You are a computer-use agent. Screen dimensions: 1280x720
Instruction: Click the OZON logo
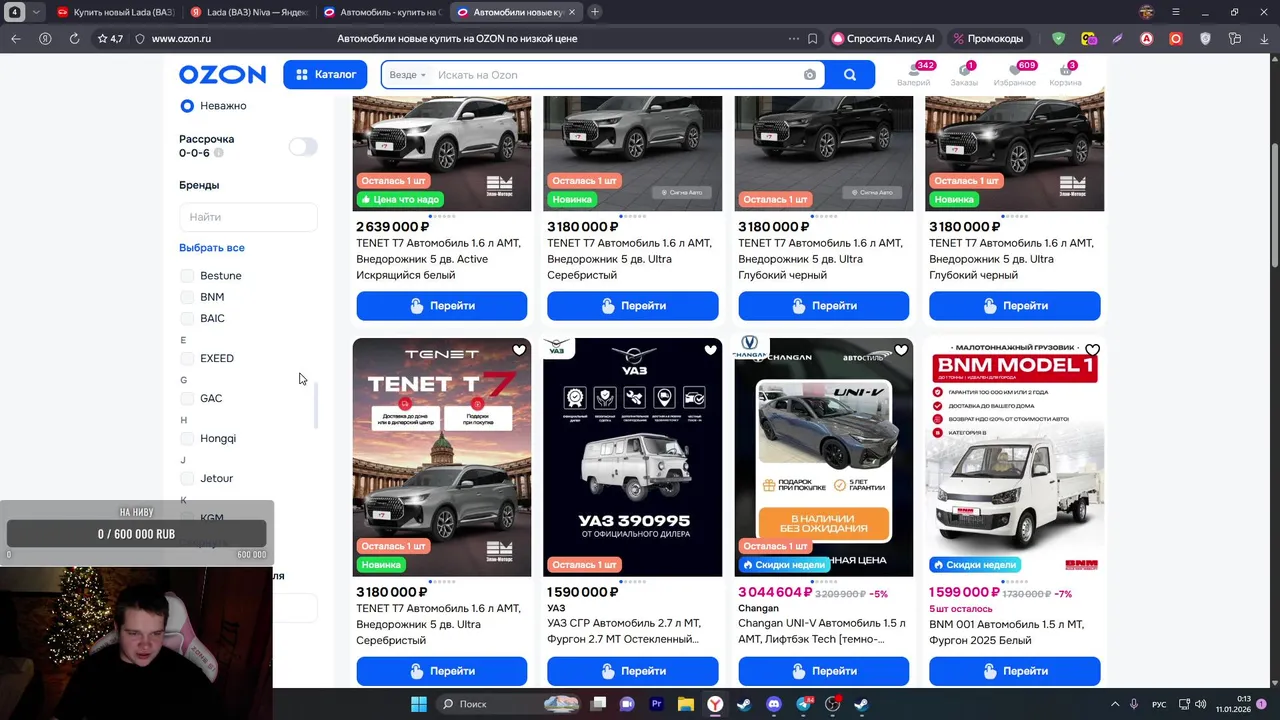click(222, 75)
